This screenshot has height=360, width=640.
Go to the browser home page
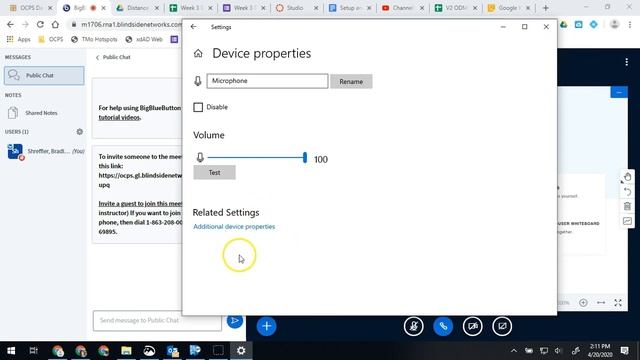pyautogui.click(x=55, y=24)
